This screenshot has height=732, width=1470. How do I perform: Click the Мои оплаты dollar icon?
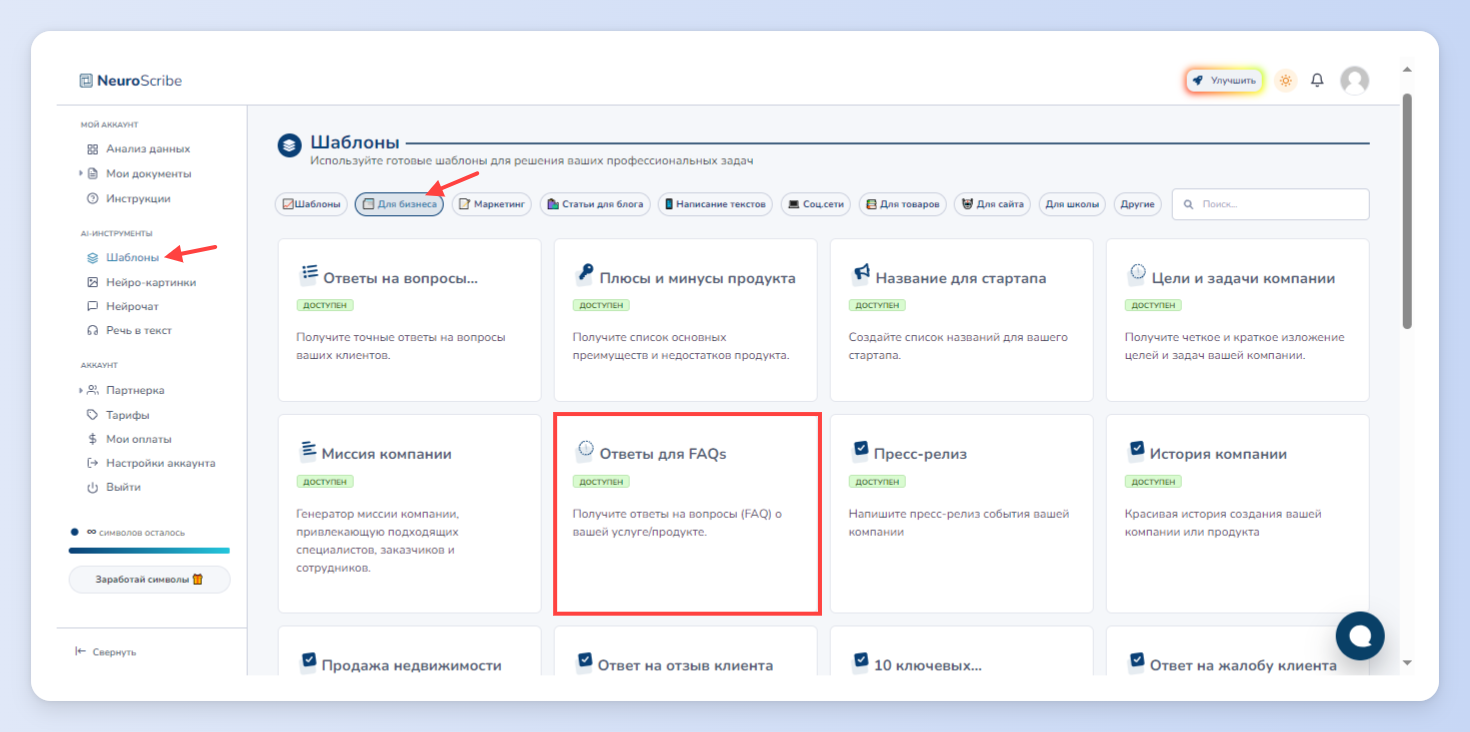(x=93, y=439)
